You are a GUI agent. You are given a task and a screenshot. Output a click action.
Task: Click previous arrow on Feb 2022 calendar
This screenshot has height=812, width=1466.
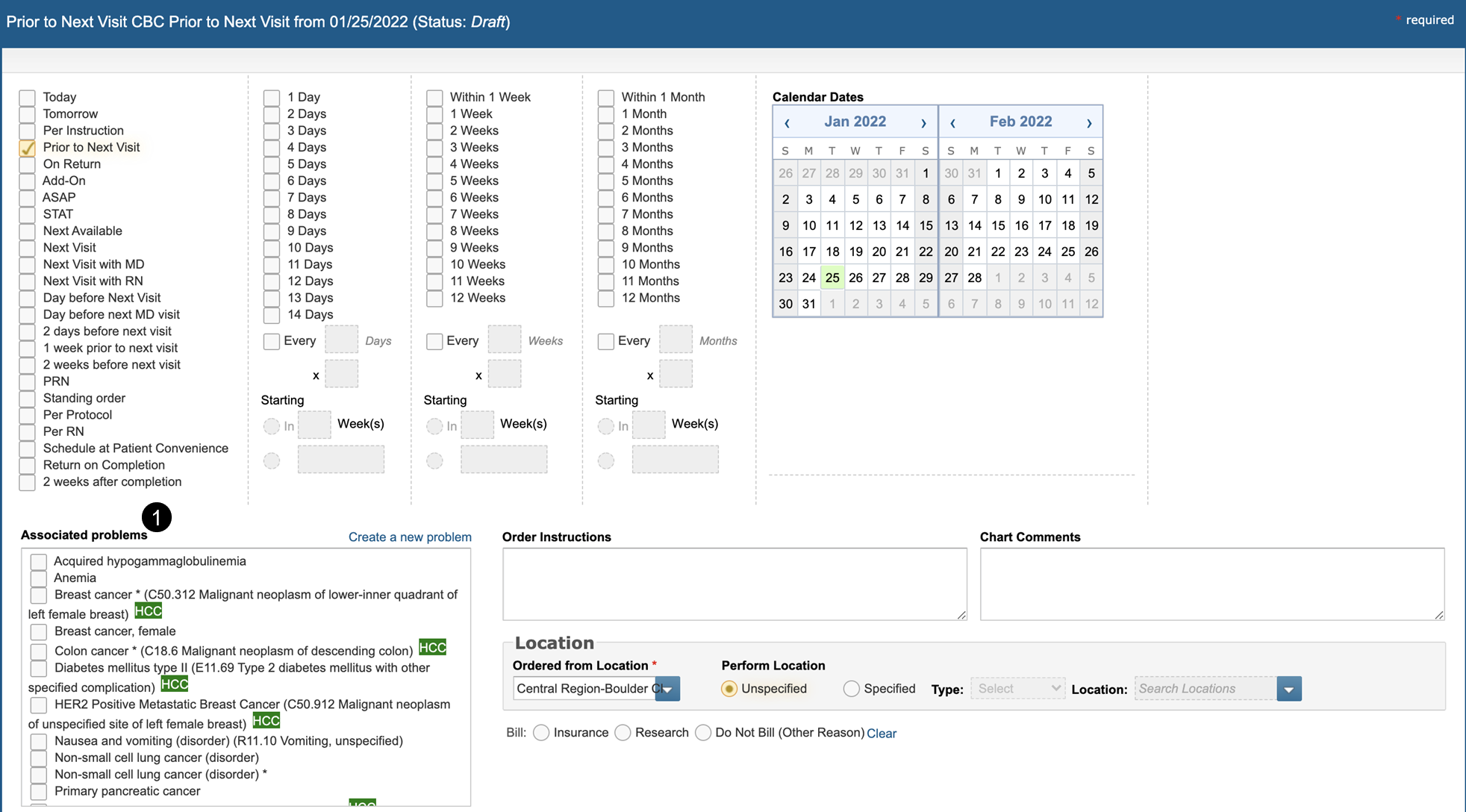point(952,122)
